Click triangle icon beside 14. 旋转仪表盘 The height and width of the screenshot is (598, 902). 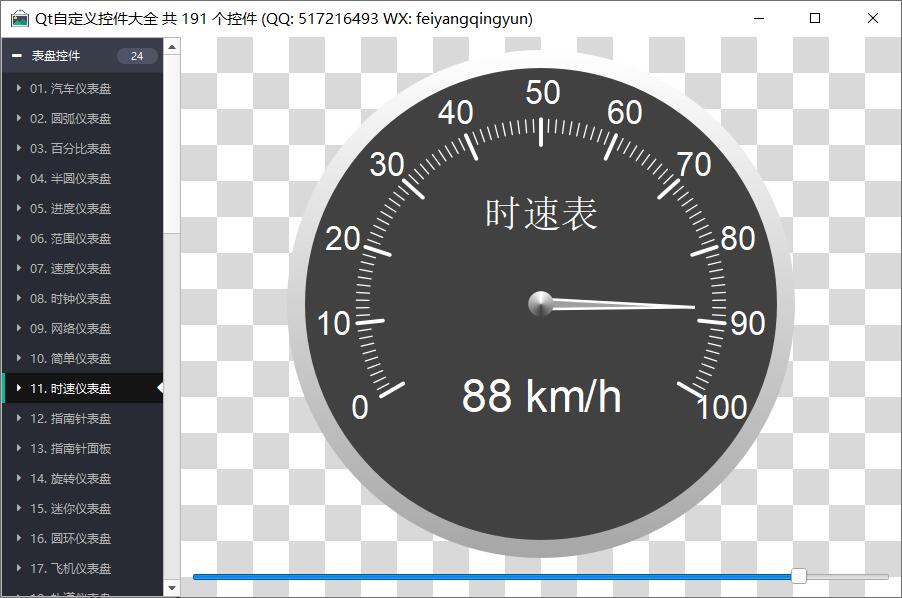[19, 478]
